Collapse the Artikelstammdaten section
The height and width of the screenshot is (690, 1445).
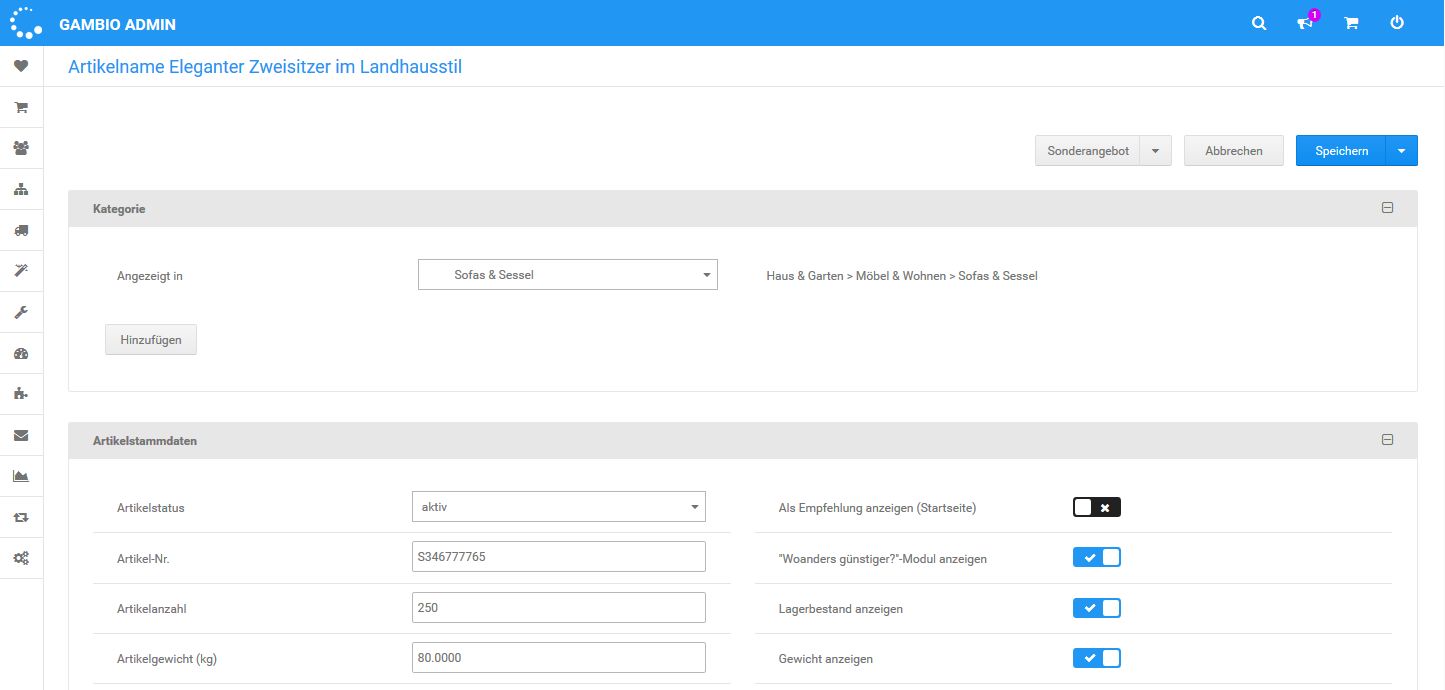tap(1387, 439)
